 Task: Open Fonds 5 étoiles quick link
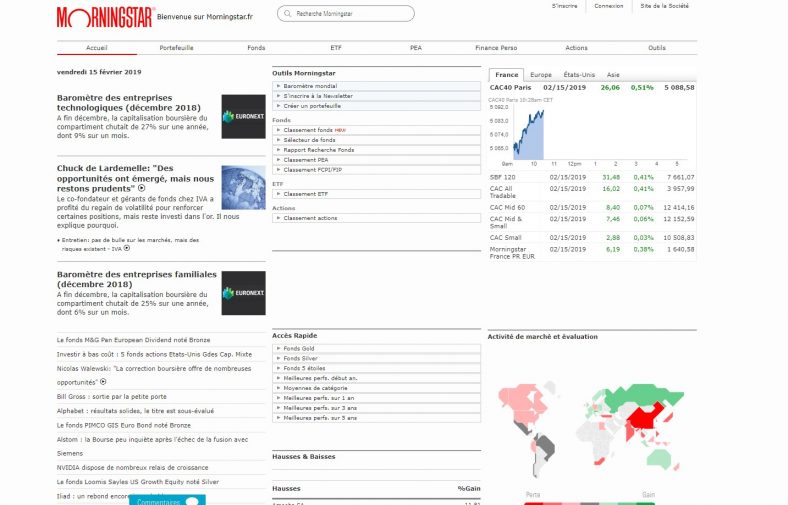click(304, 368)
